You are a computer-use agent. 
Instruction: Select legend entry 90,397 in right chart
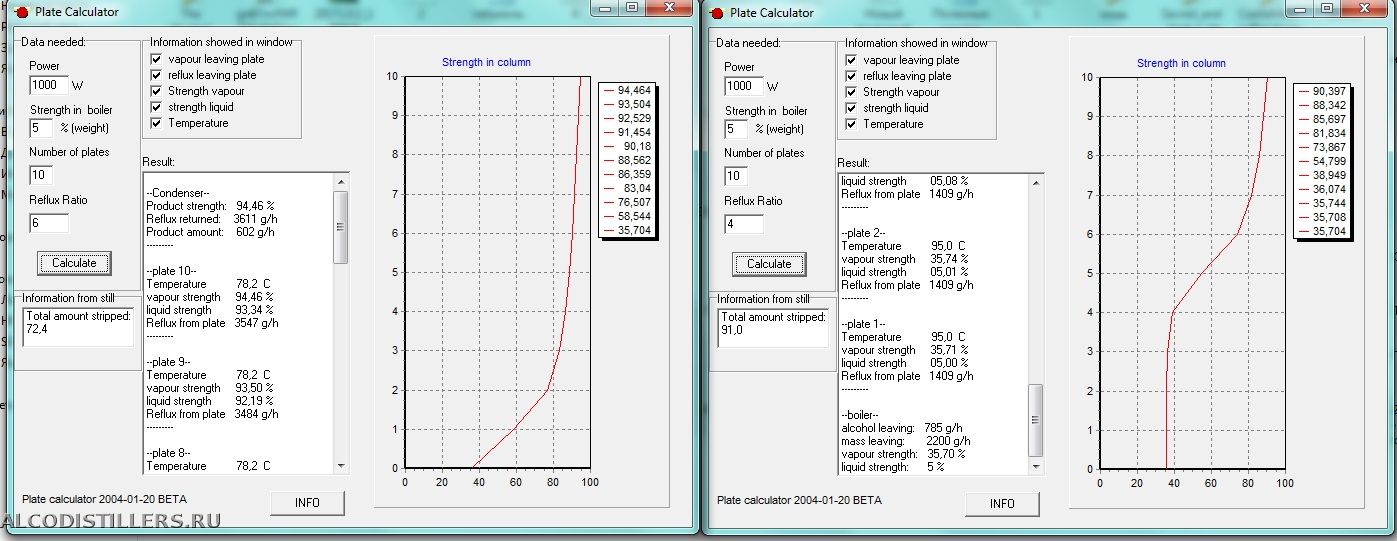1321,91
